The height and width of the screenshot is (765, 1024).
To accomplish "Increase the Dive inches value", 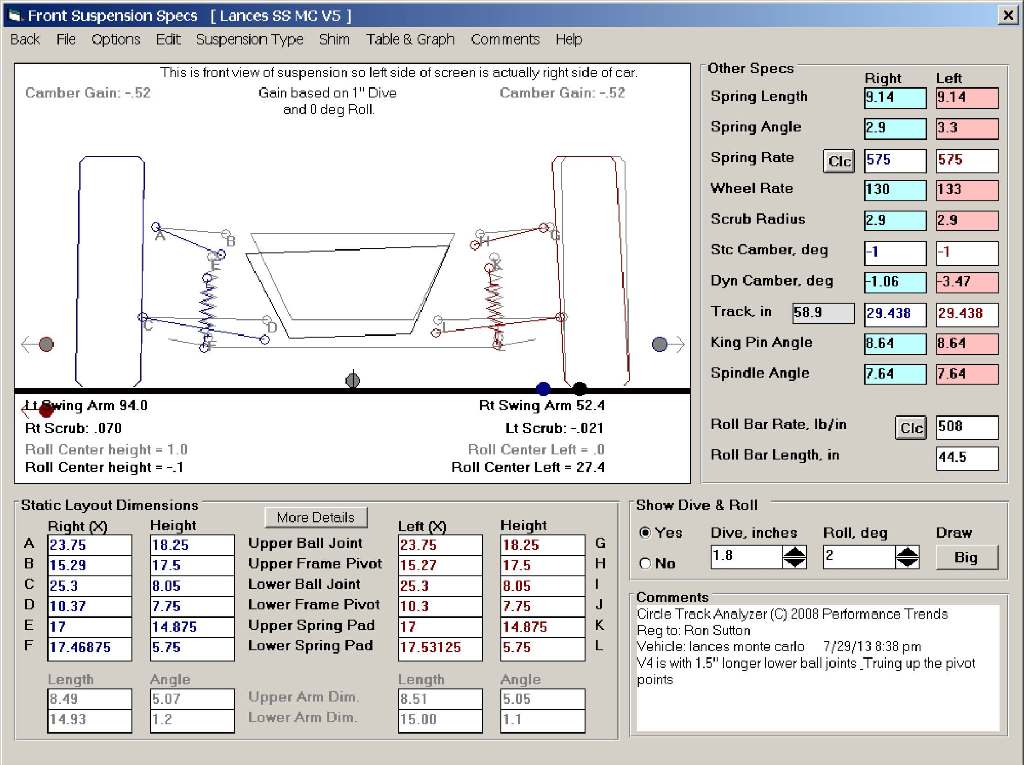I will [x=794, y=551].
